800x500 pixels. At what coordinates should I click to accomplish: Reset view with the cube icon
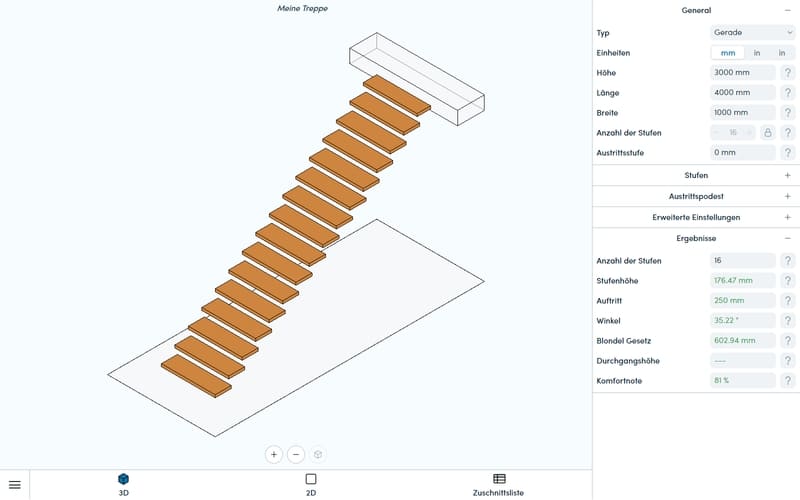pyautogui.click(x=318, y=454)
